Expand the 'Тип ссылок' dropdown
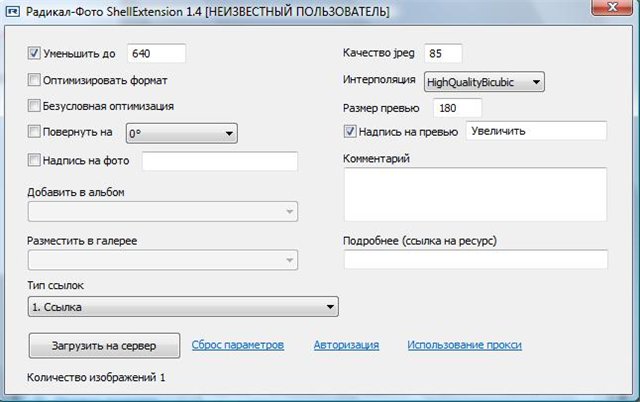Screen dimensions: 640x402 pos(183,307)
